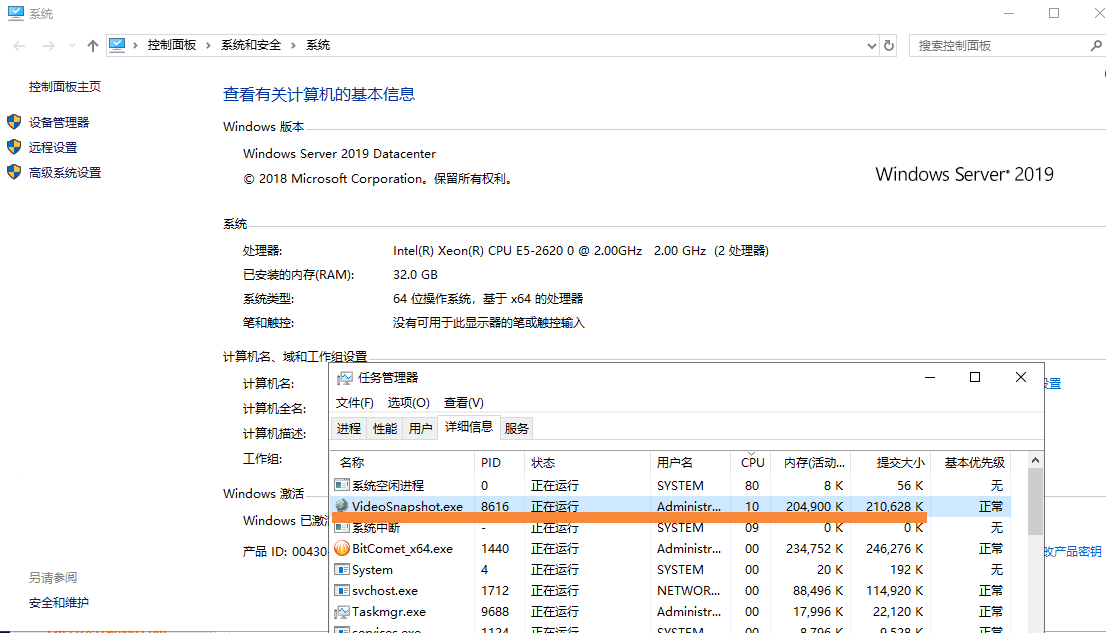Select the System process row
Image resolution: width=1106 pixels, height=633 pixels.
click(670, 569)
